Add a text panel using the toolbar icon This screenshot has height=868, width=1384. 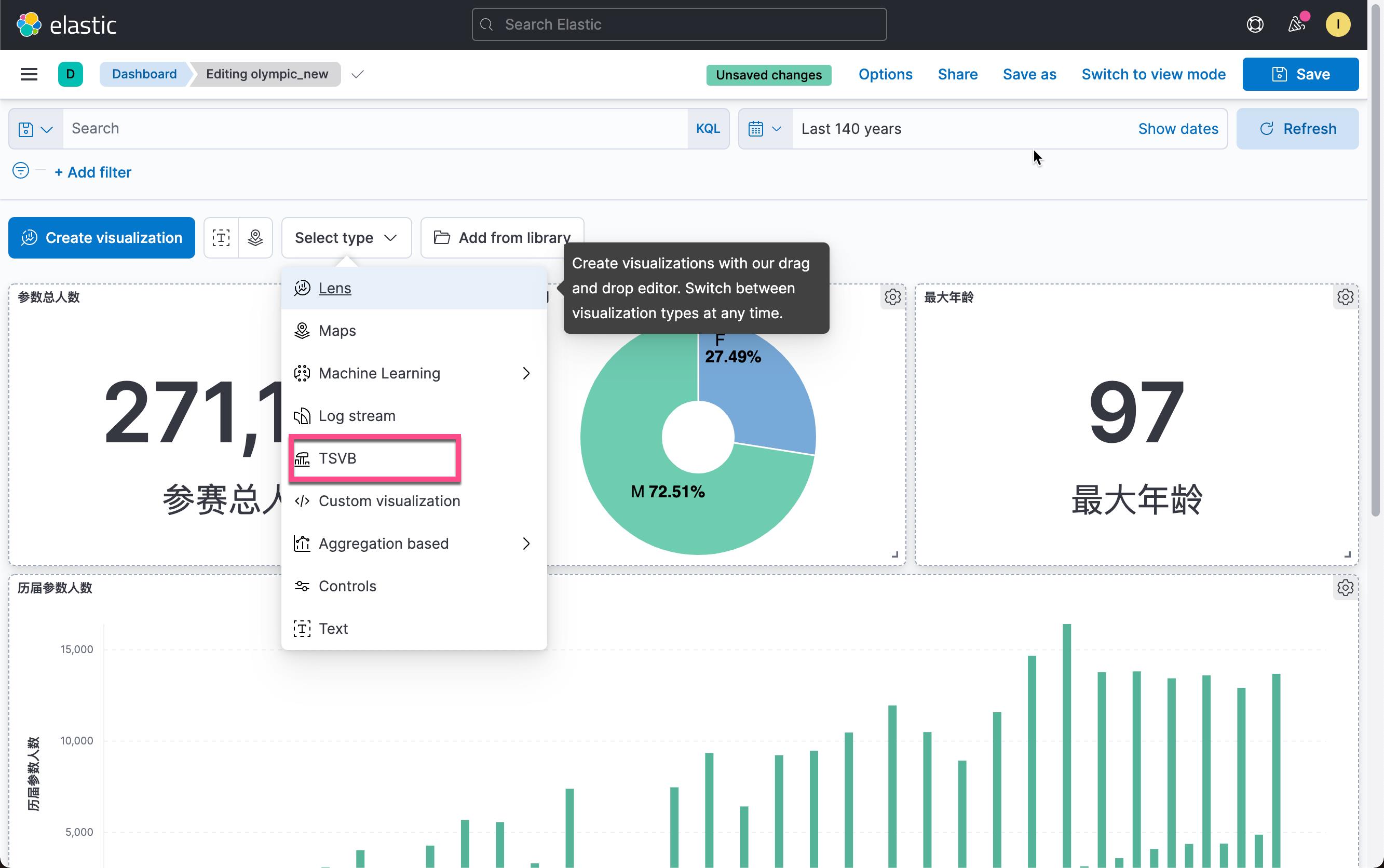point(221,238)
